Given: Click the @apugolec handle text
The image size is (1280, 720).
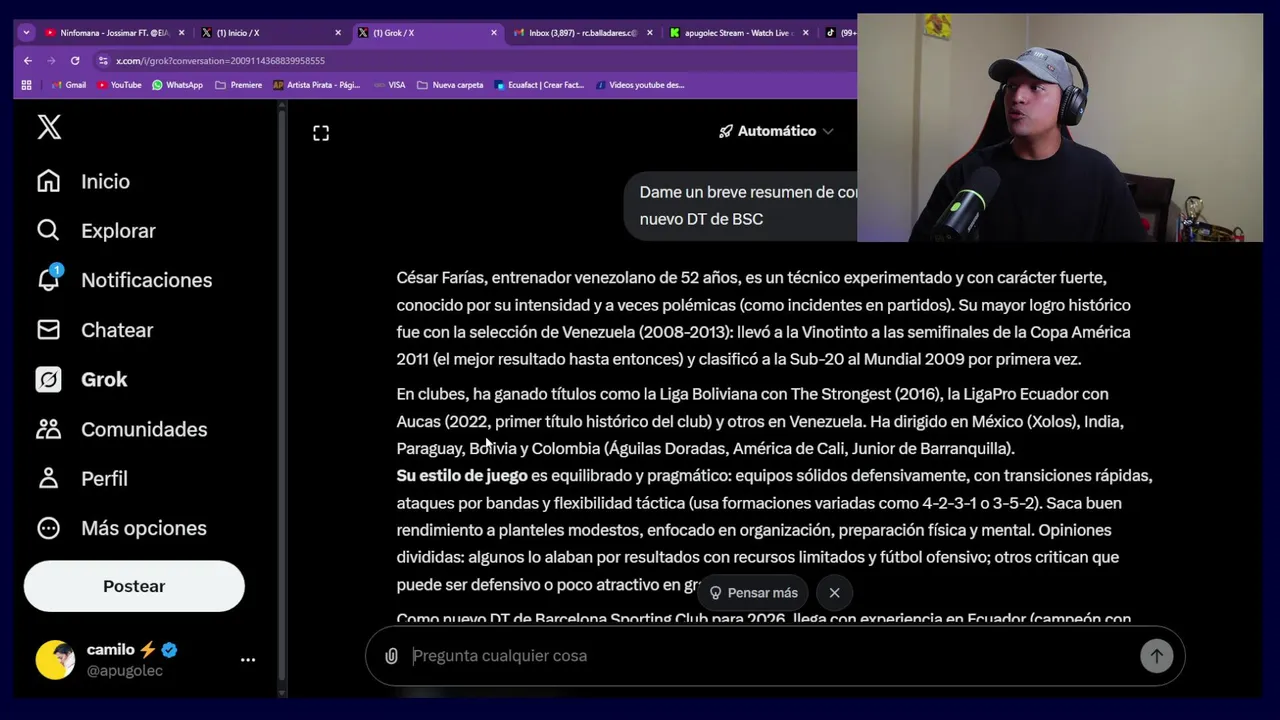Looking at the screenshot, I should coord(125,671).
